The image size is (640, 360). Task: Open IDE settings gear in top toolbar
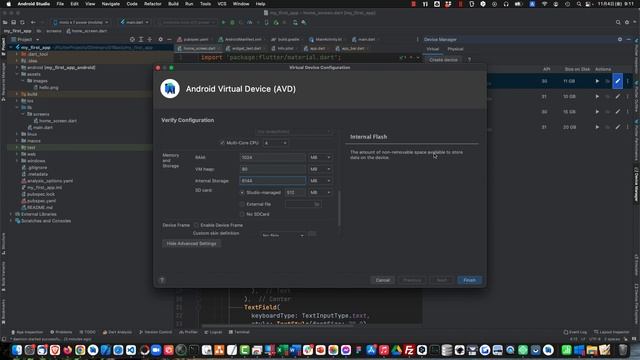627,22
